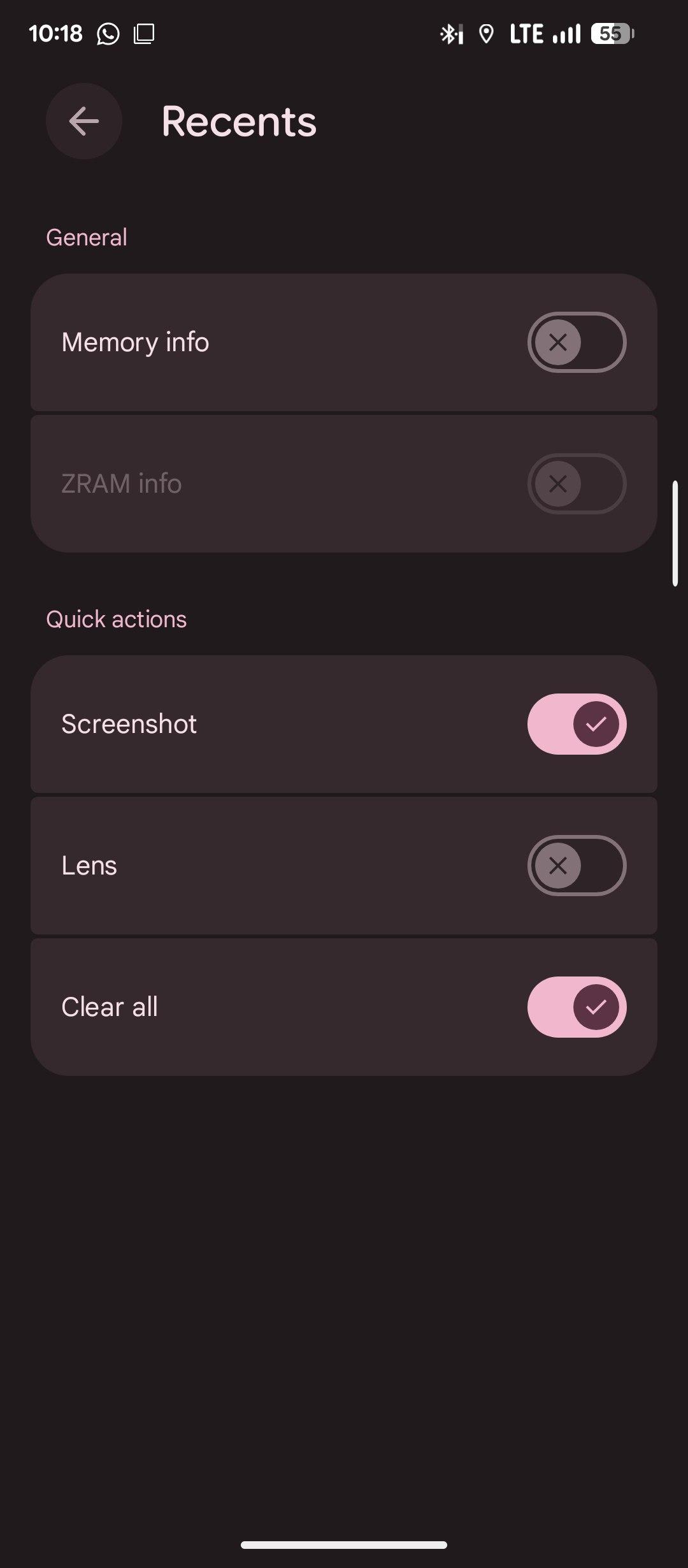Tap the home gesture navigation bar

344,1544
